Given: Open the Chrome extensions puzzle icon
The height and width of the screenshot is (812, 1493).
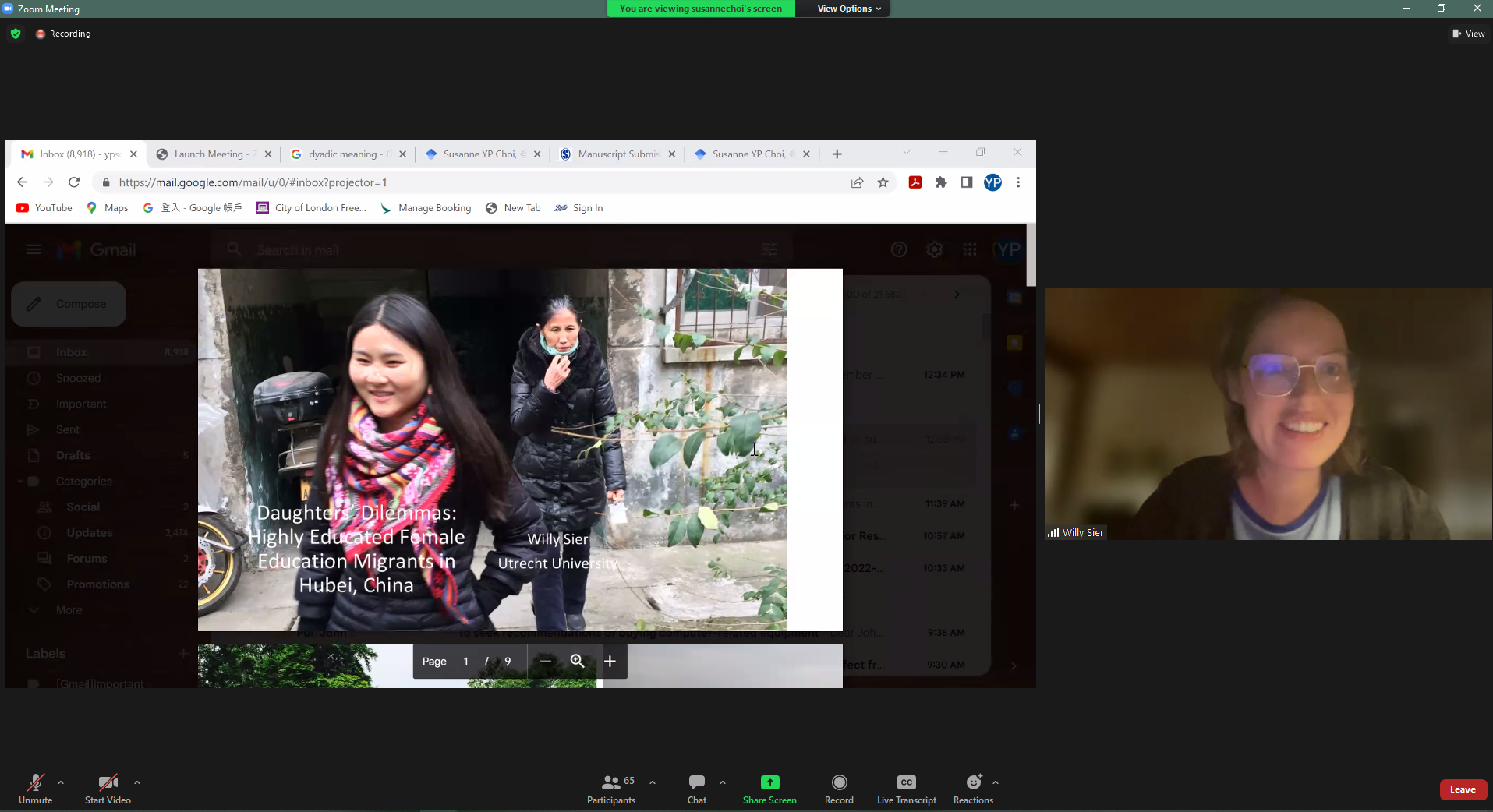Looking at the screenshot, I should [941, 182].
